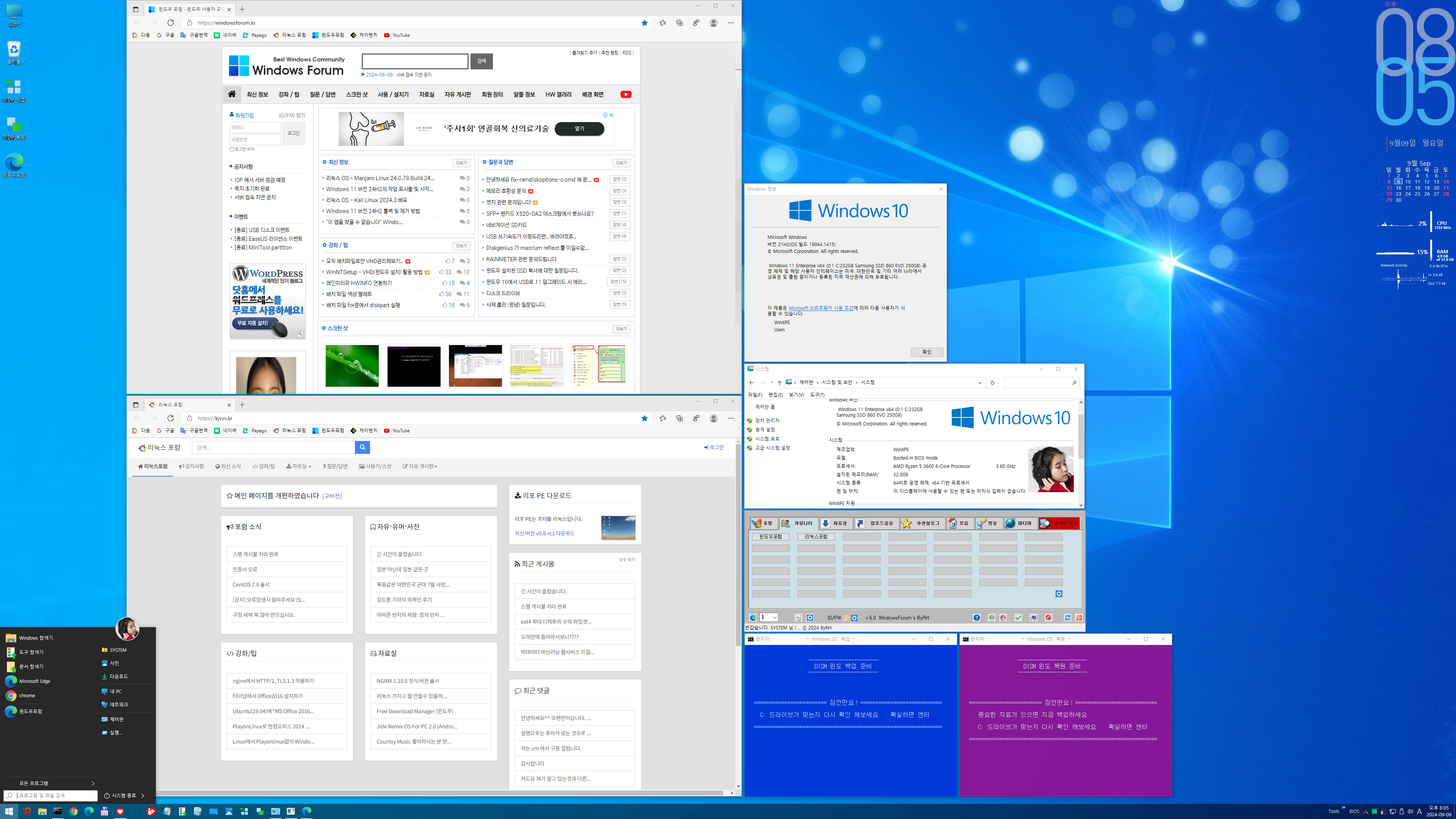Click the blue refresh arrows icon in launcher
This screenshot has width=1456, height=819.
click(x=1067, y=618)
